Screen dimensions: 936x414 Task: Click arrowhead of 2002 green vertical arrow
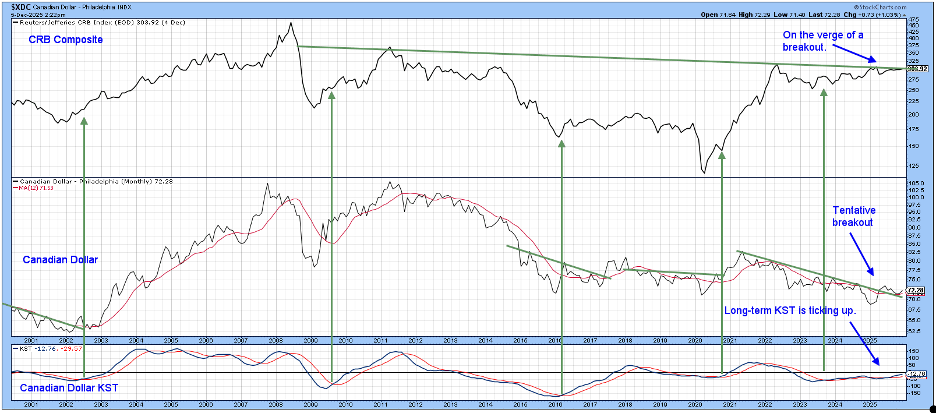(84, 120)
